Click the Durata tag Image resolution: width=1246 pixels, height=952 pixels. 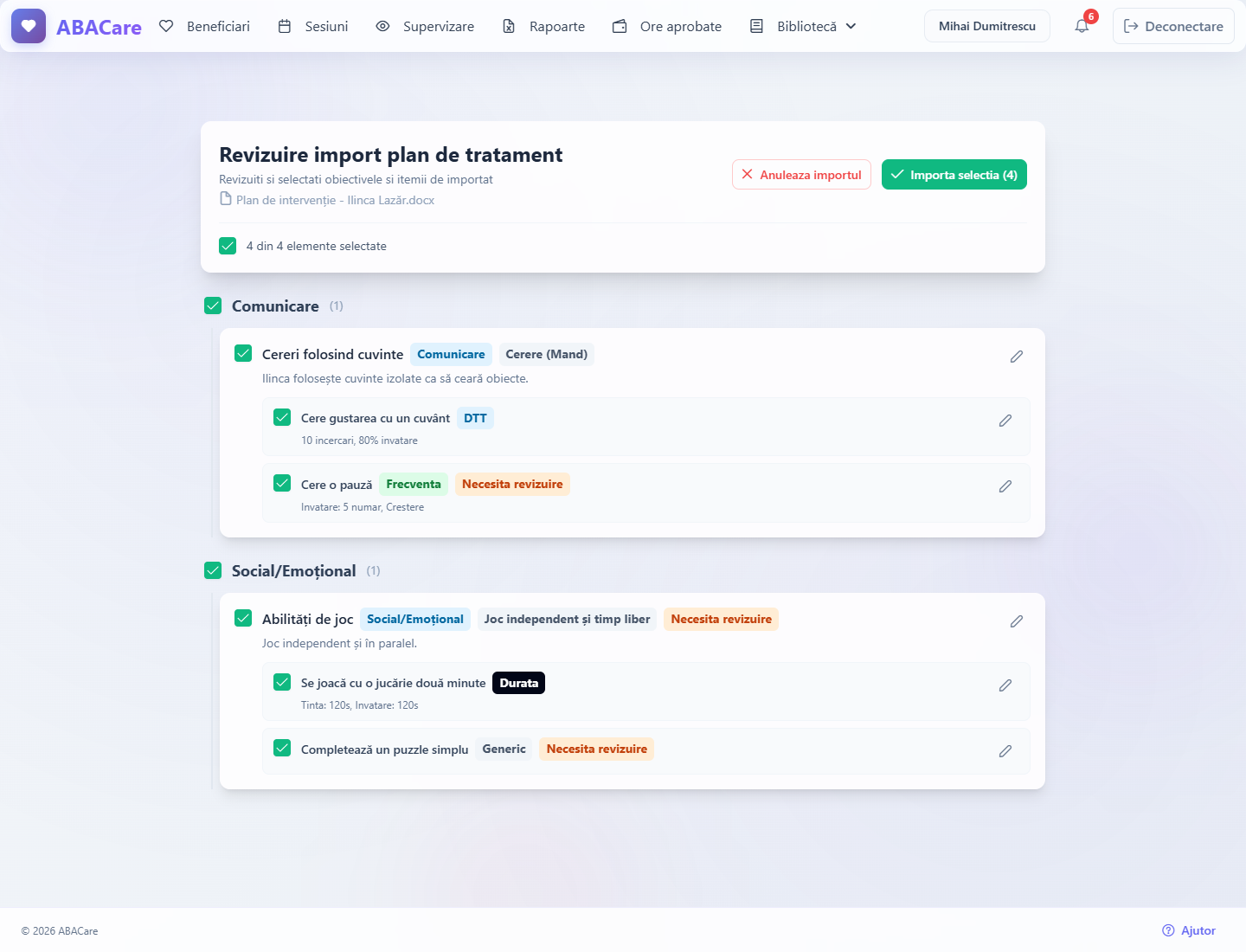coord(519,683)
